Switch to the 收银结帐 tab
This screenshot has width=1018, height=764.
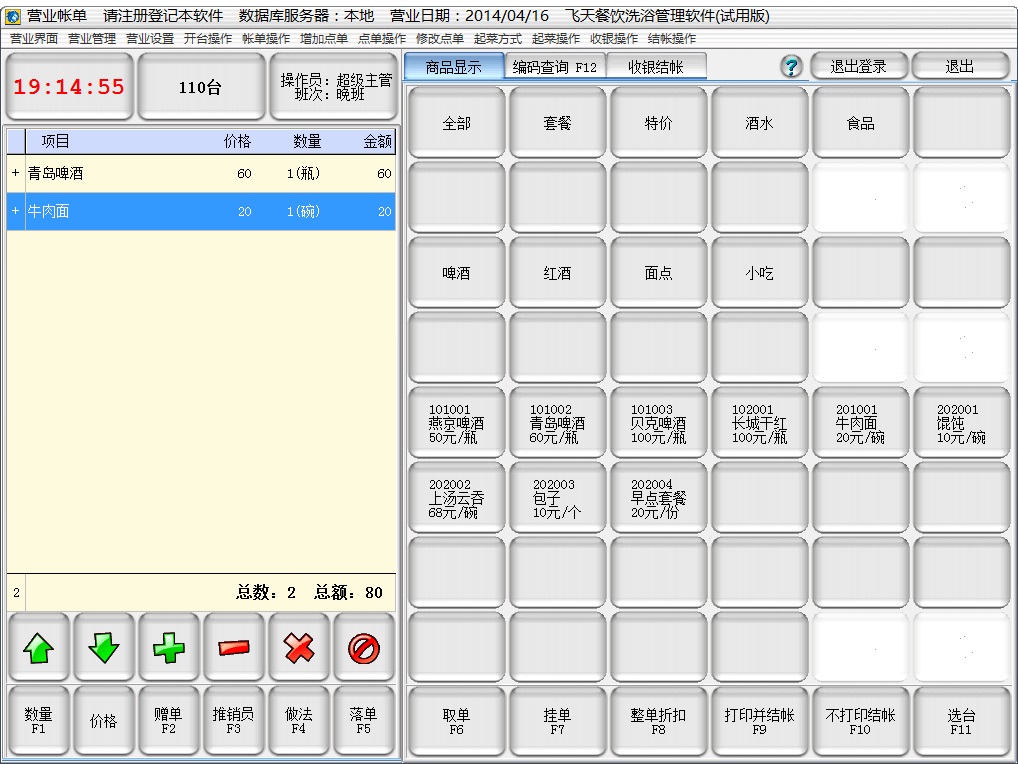tap(656, 67)
